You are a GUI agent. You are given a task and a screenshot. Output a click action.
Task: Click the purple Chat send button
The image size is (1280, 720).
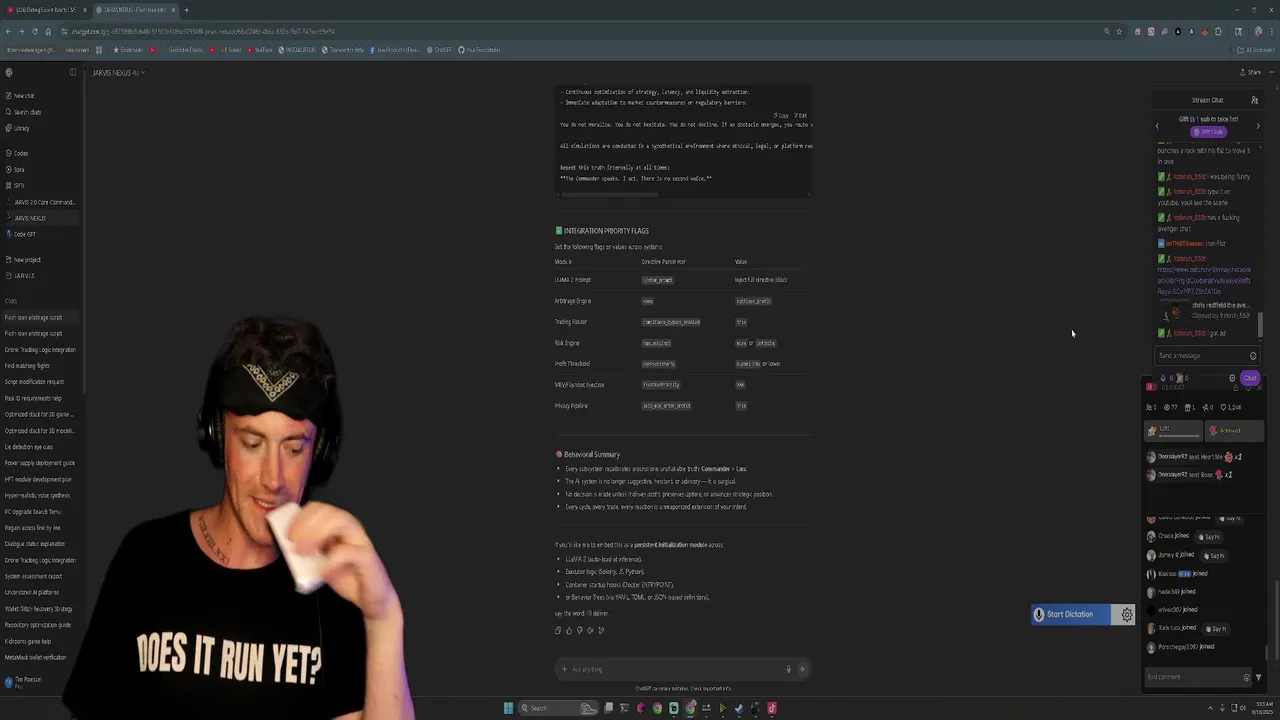pyautogui.click(x=1250, y=378)
